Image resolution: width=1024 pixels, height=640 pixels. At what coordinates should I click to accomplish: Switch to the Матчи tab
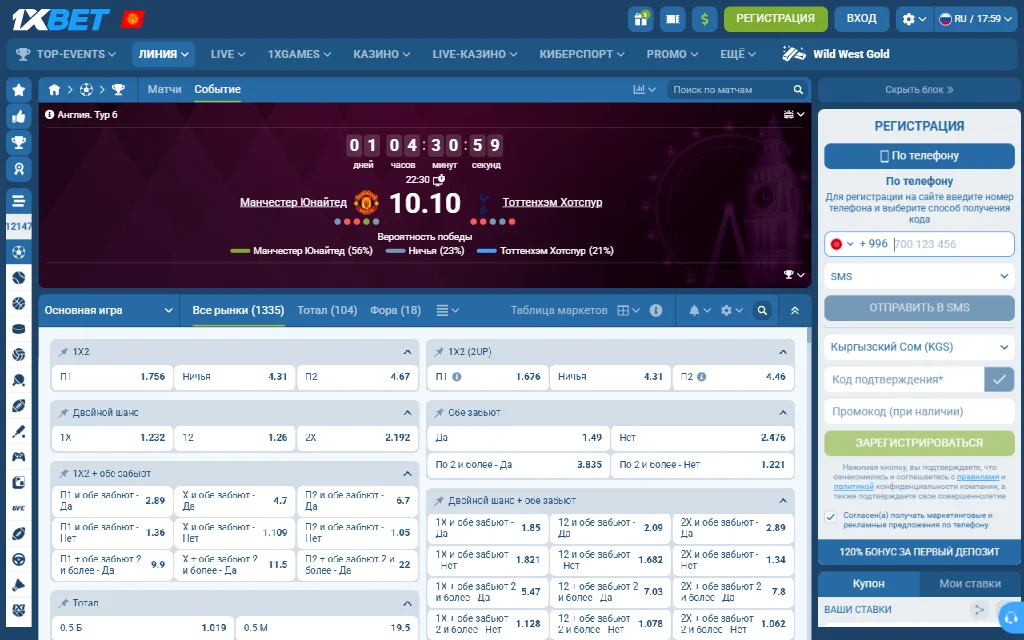coord(165,89)
